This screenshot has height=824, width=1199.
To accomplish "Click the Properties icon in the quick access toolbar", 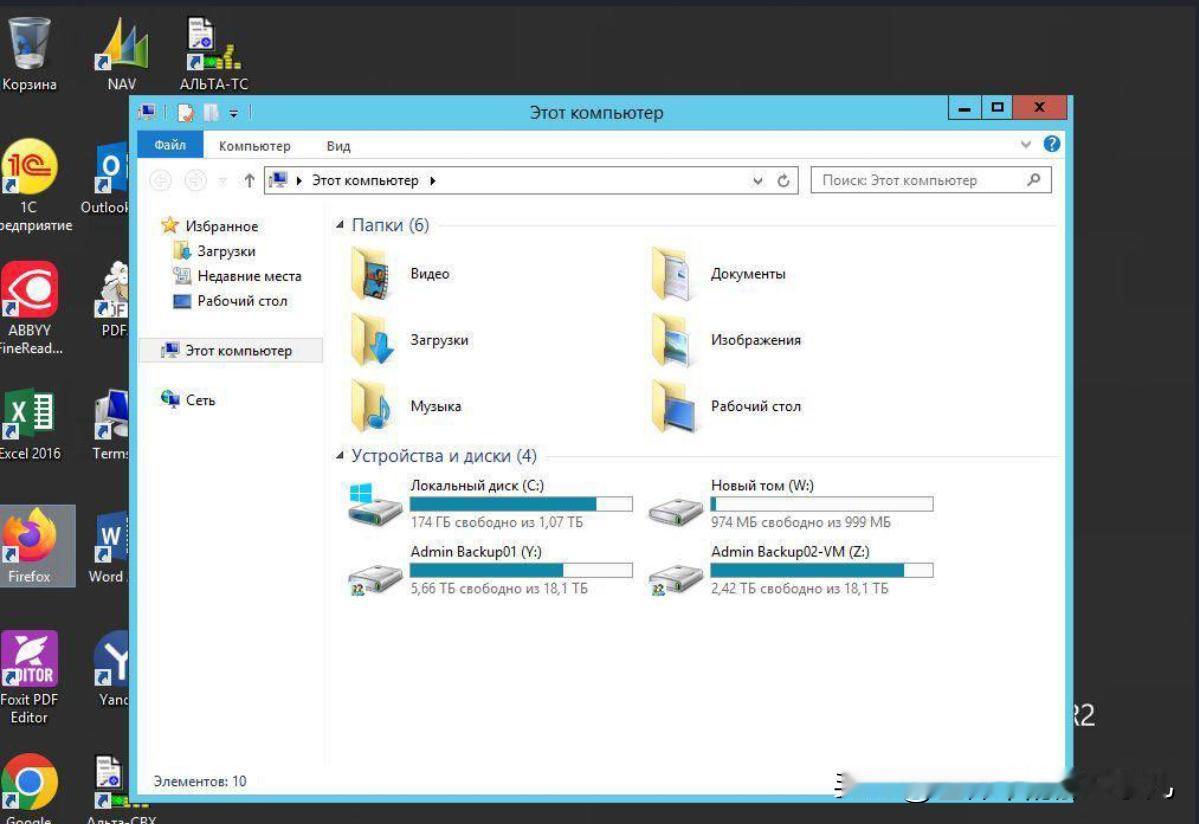I will click(x=185, y=113).
